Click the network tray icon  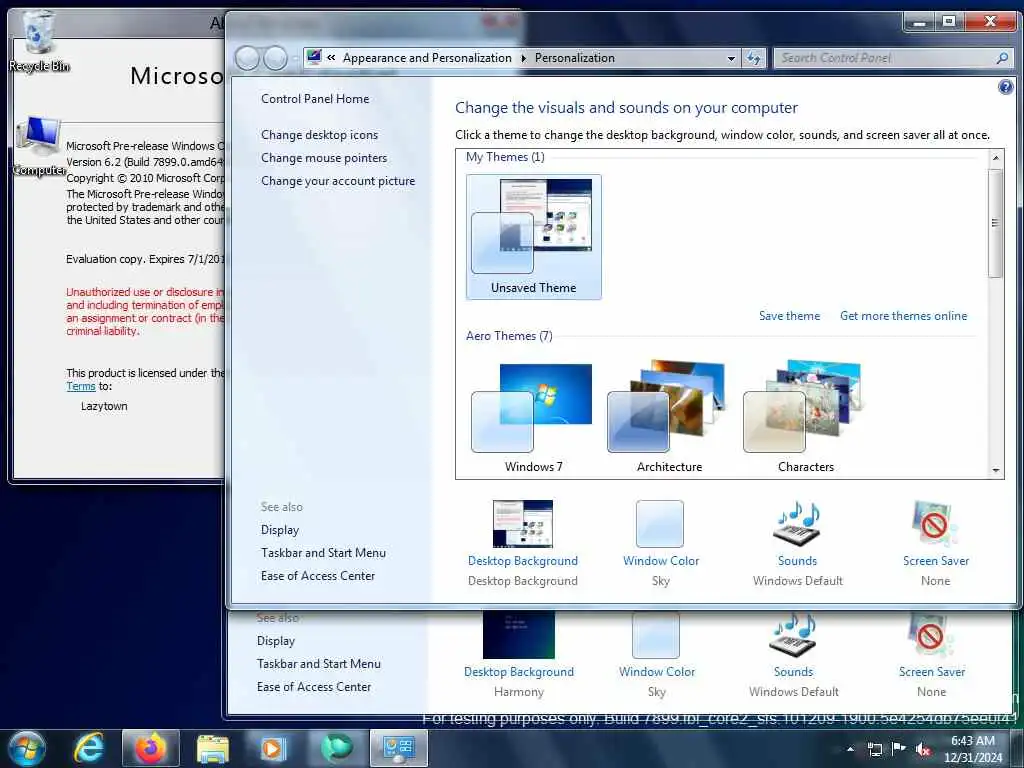click(x=874, y=750)
